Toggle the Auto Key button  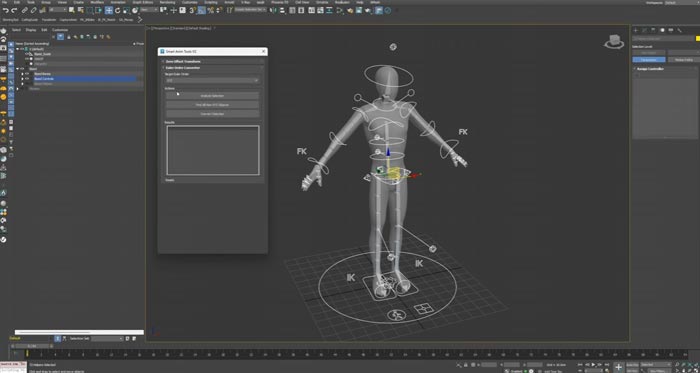point(632,365)
